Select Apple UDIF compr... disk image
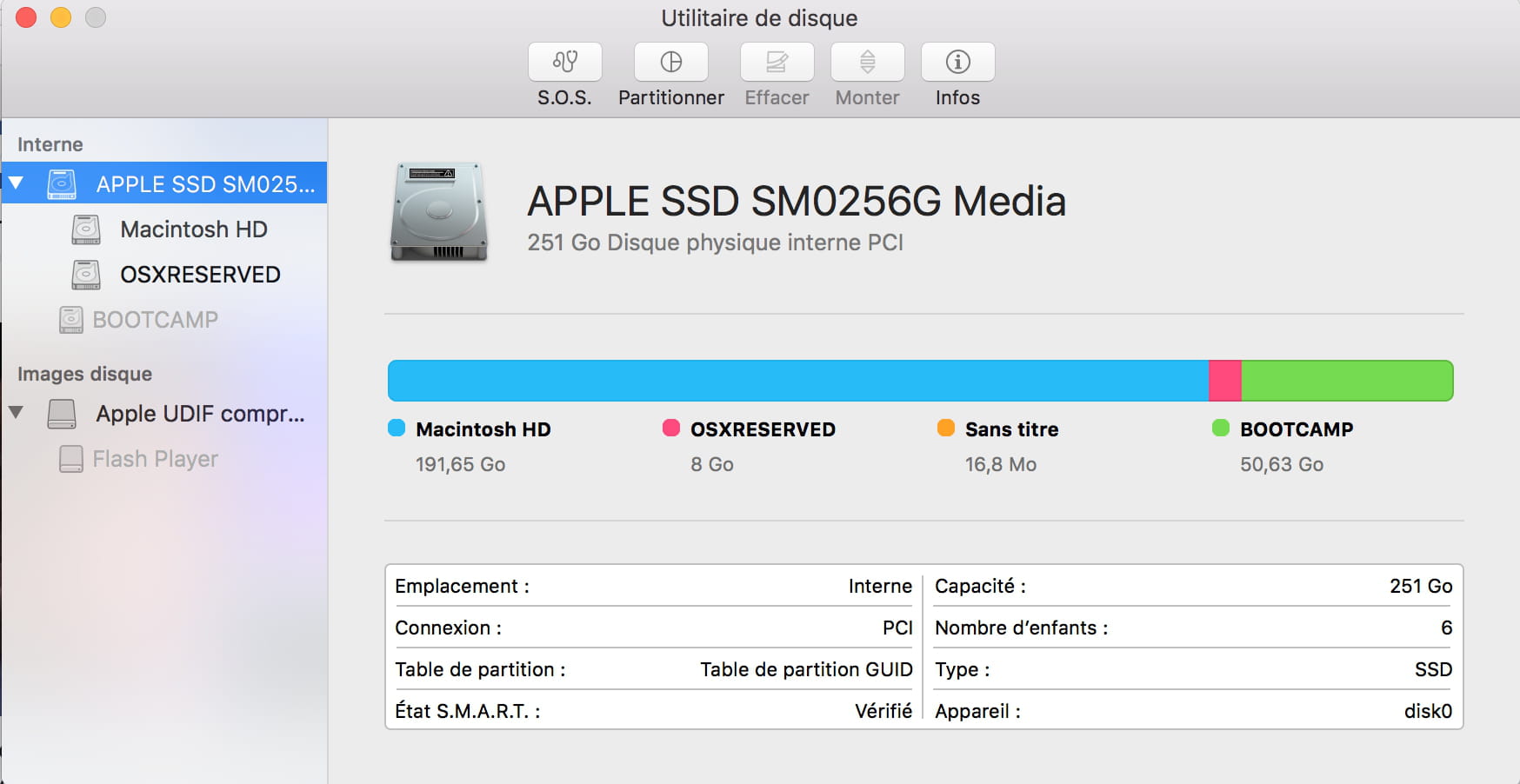The image size is (1520, 784). tap(201, 414)
